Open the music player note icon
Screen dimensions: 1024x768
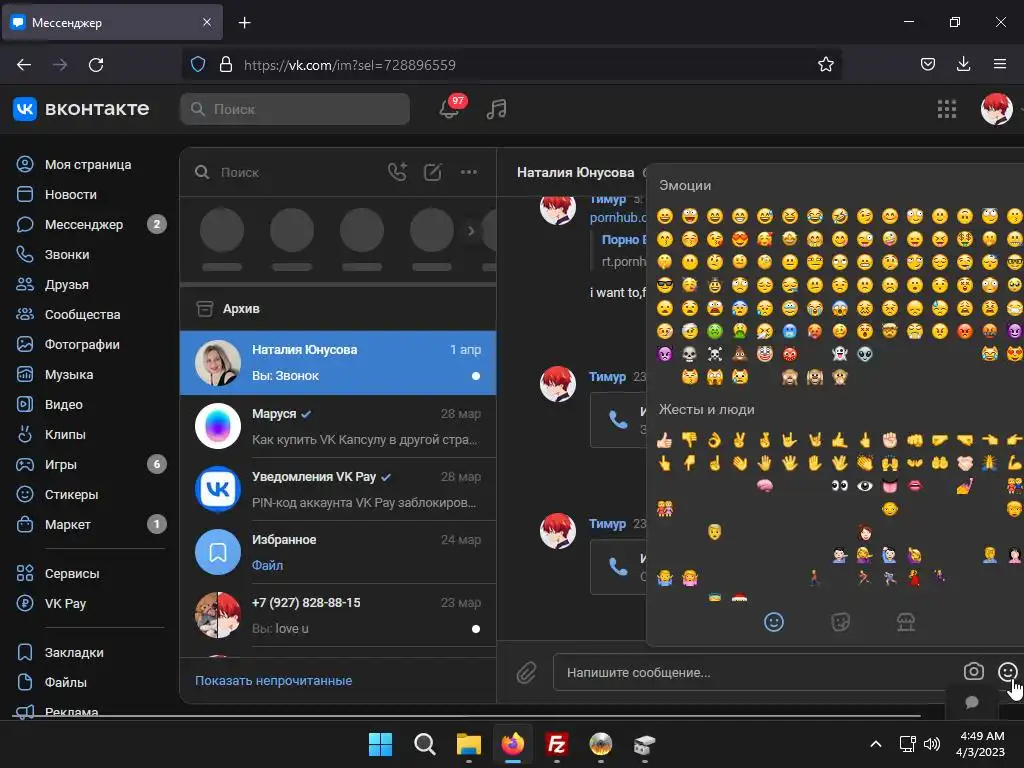[496, 109]
